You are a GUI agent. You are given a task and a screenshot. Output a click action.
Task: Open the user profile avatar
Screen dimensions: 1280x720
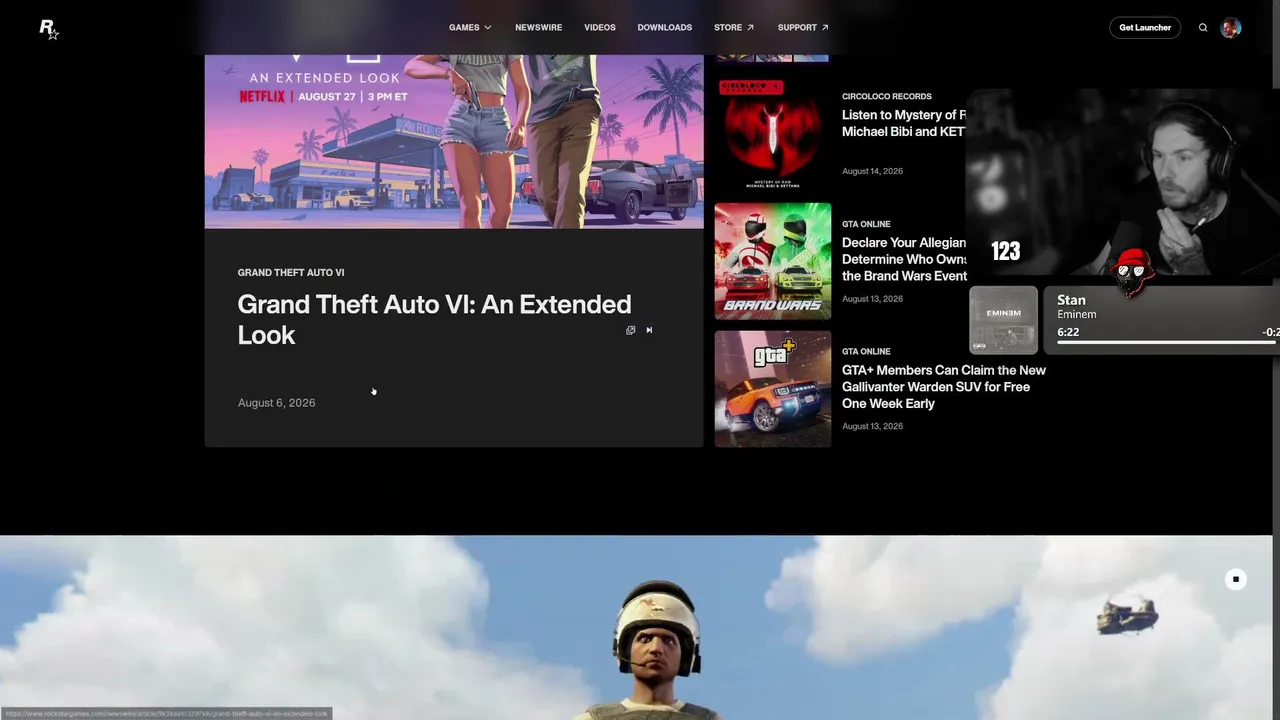pyautogui.click(x=1231, y=28)
